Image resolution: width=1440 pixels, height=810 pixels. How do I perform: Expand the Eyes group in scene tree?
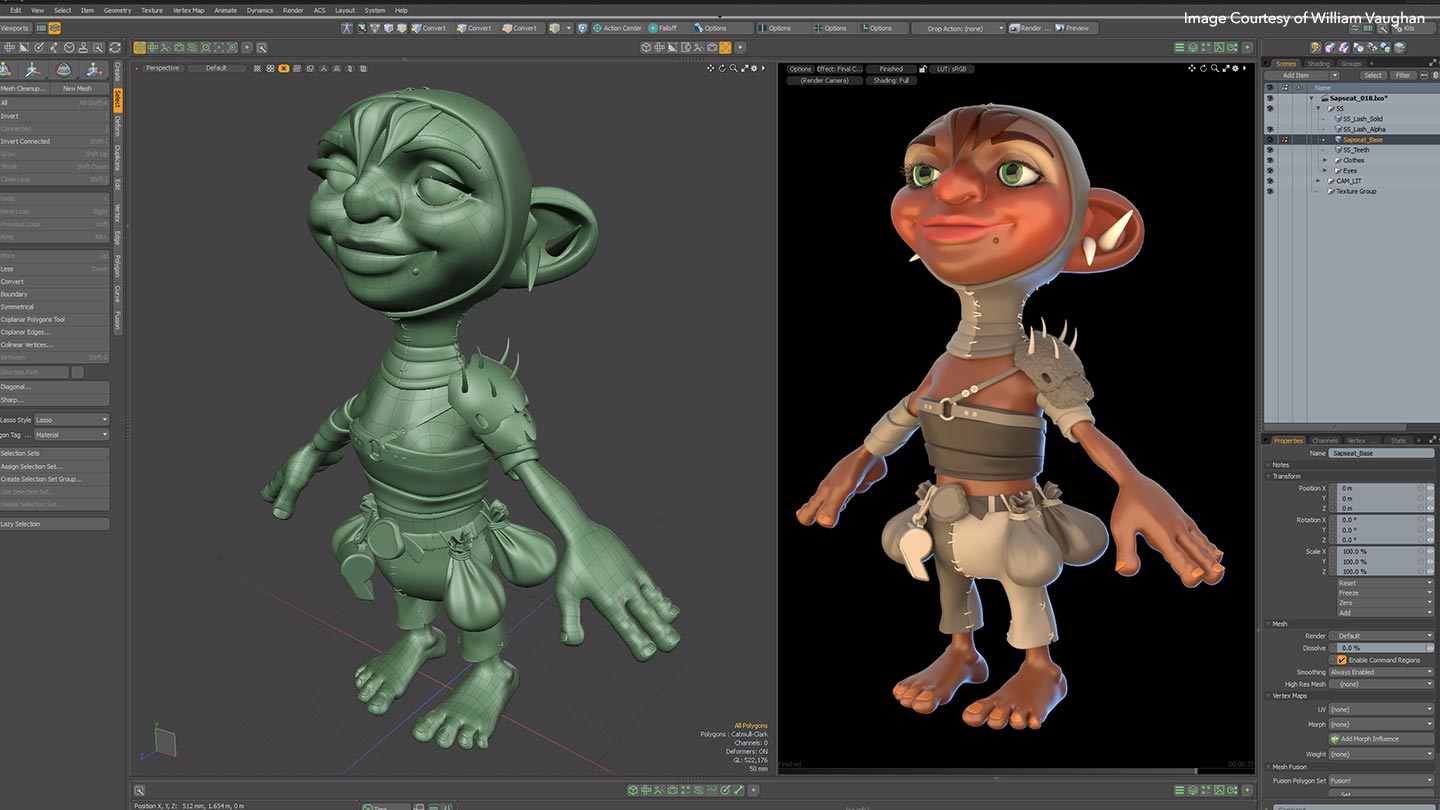1325,171
